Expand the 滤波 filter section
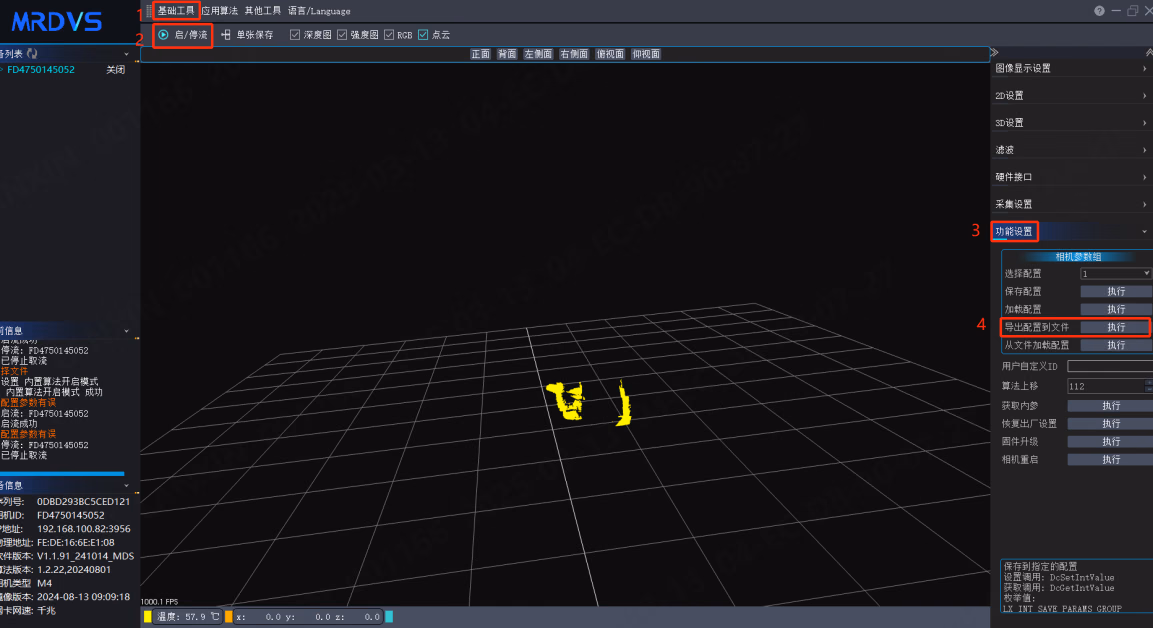 (1071, 150)
